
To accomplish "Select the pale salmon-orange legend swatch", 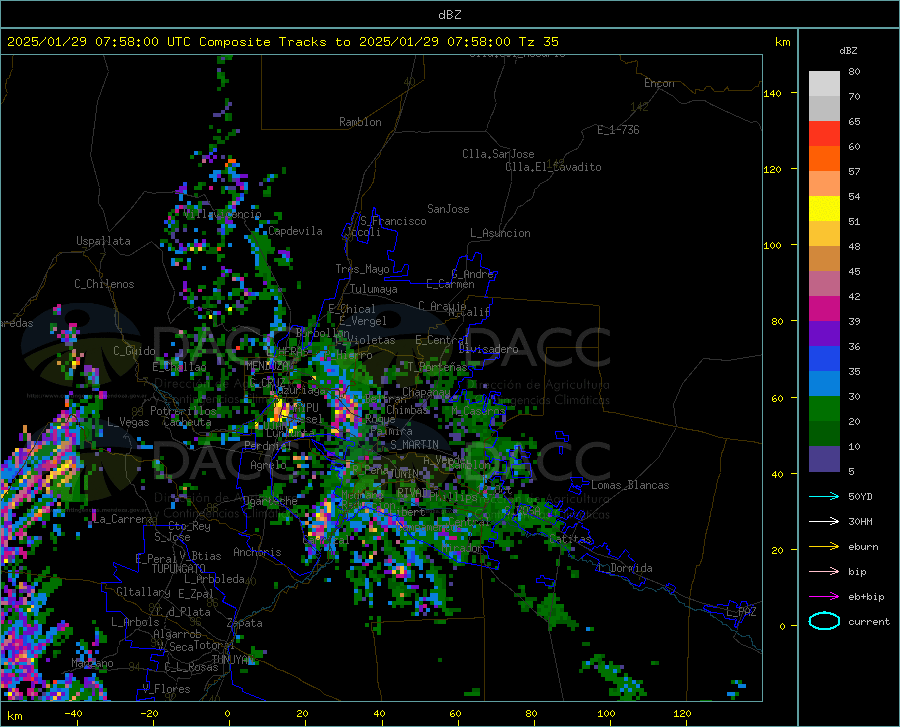I will pos(824,184).
